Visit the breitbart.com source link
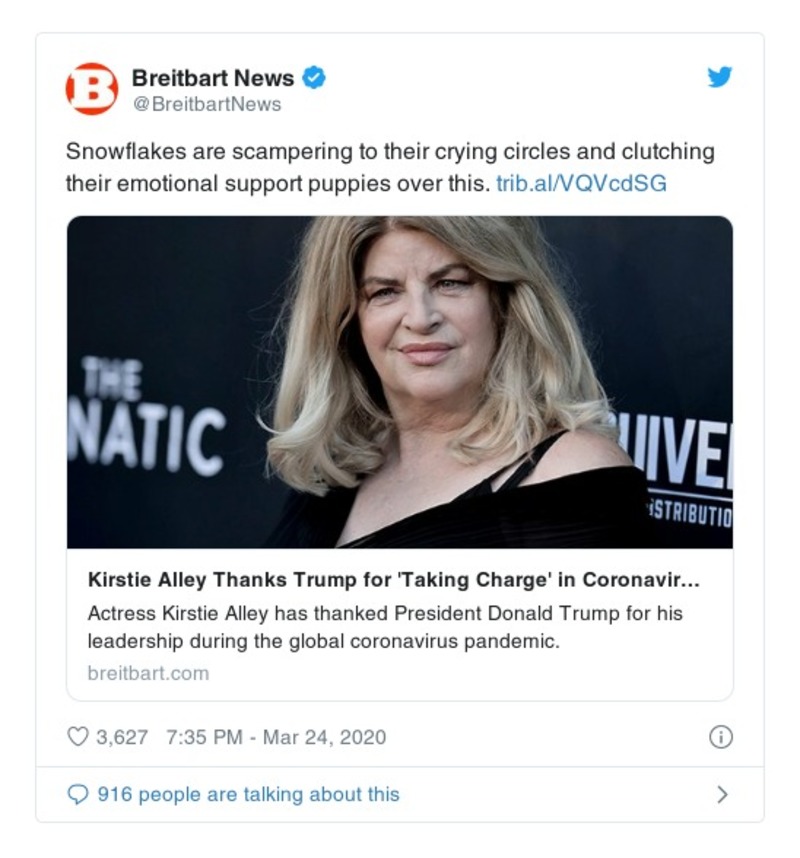The height and width of the screenshot is (858, 800). (148, 672)
